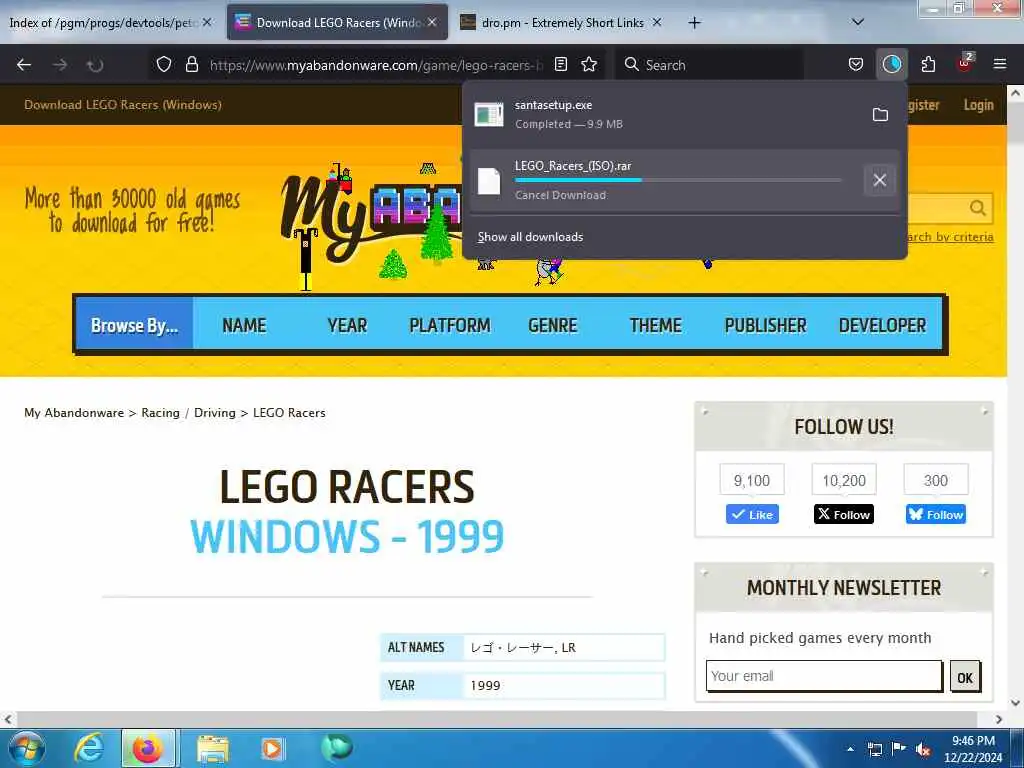Browse games by NAME

click(x=244, y=325)
